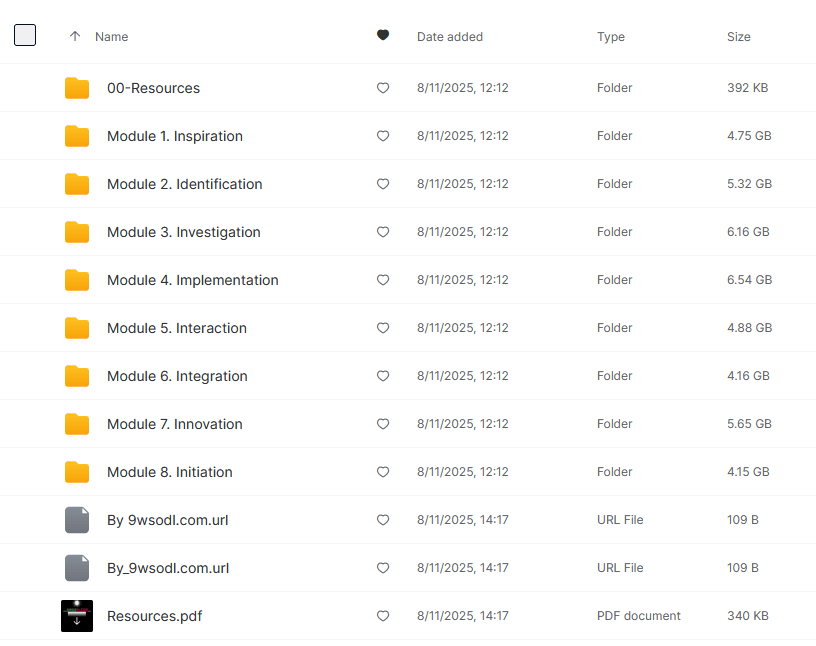Sort by the Size column header

click(x=738, y=37)
